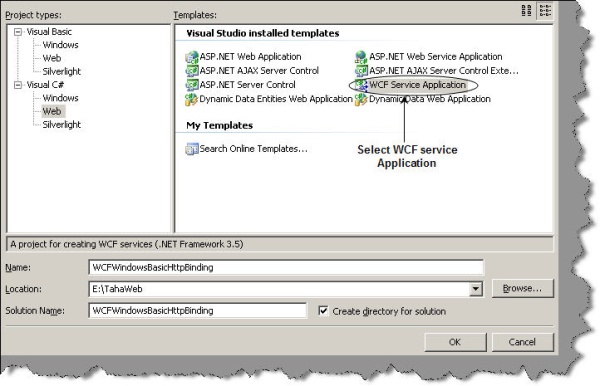Focus the Solution Name input field
Screen dimensions: 600x386
click(x=197, y=310)
